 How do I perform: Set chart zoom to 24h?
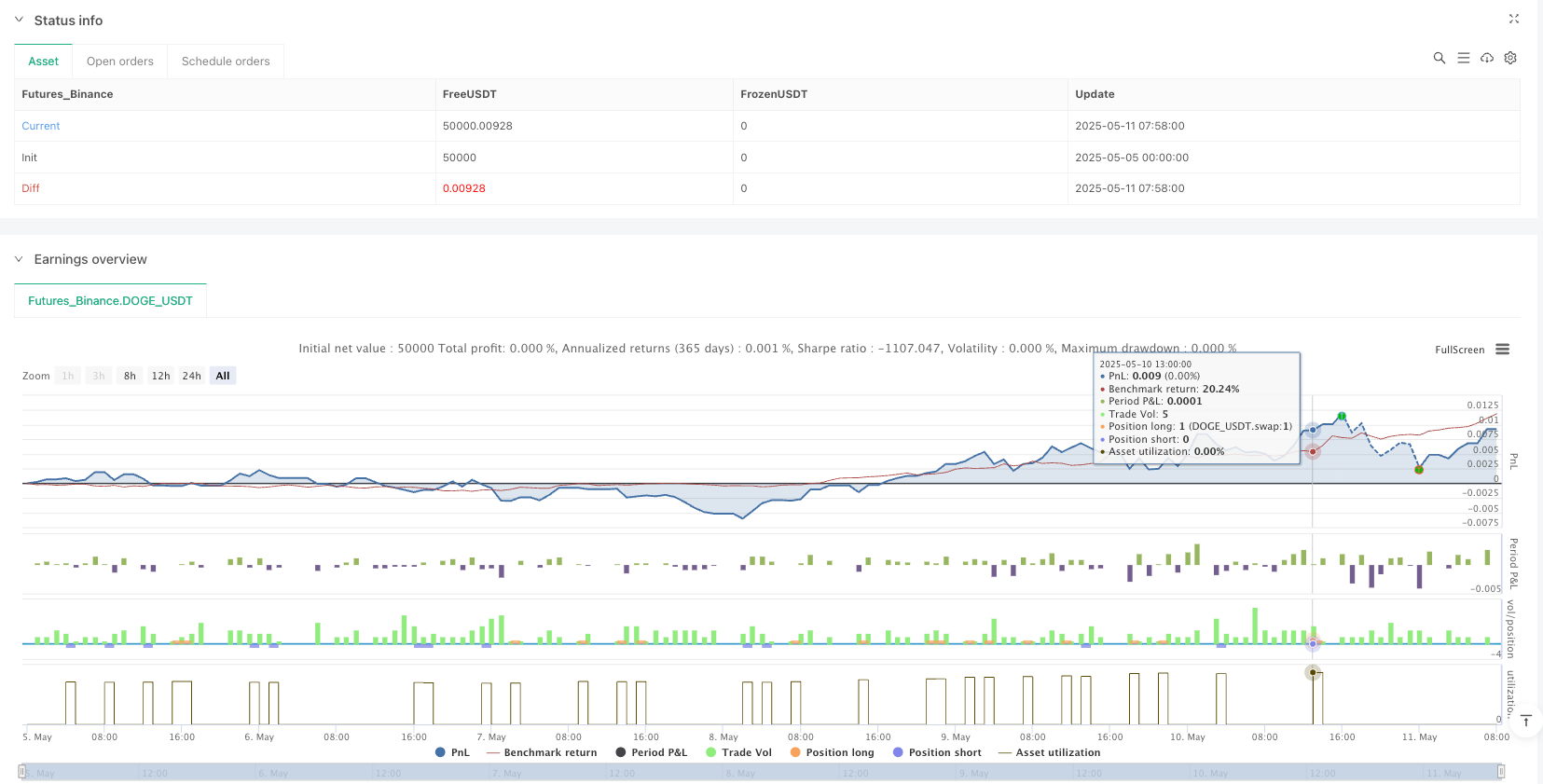pyautogui.click(x=191, y=376)
